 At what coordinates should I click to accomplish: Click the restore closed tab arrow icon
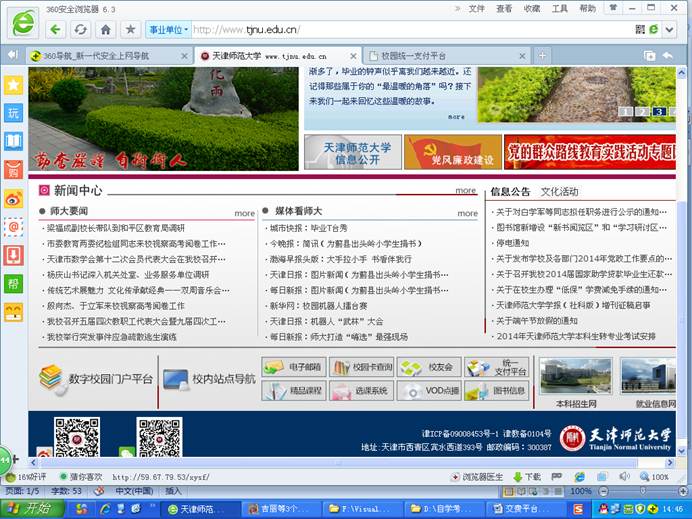point(668,56)
